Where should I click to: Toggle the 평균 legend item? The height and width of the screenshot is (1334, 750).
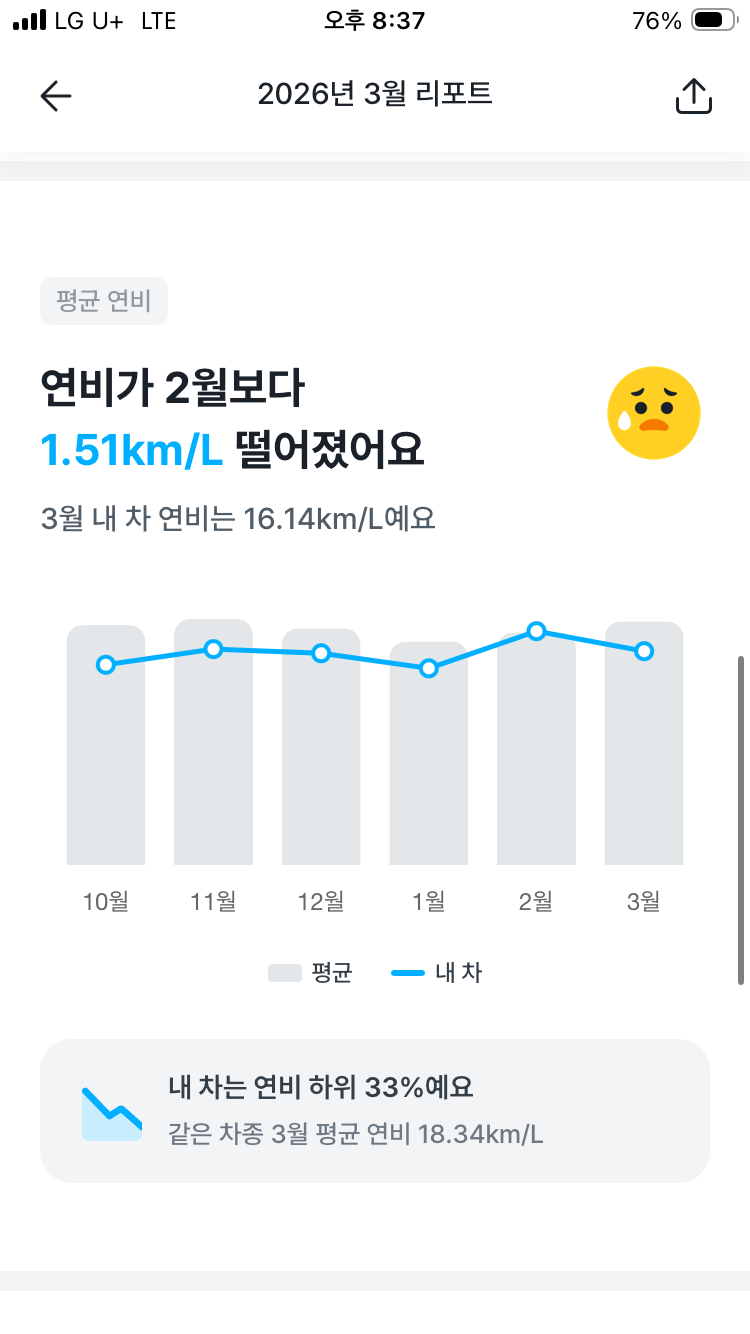[310, 972]
